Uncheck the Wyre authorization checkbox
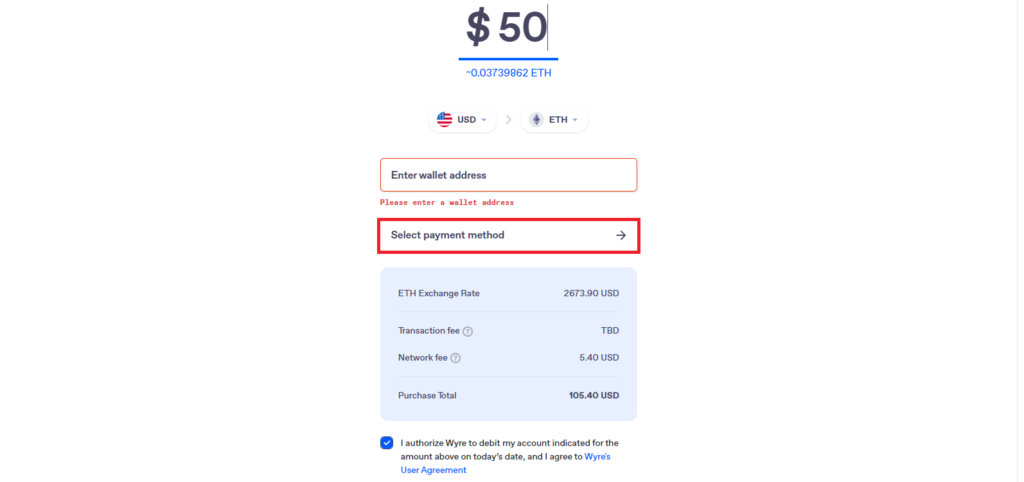The height and width of the screenshot is (482, 1024). tap(387, 443)
